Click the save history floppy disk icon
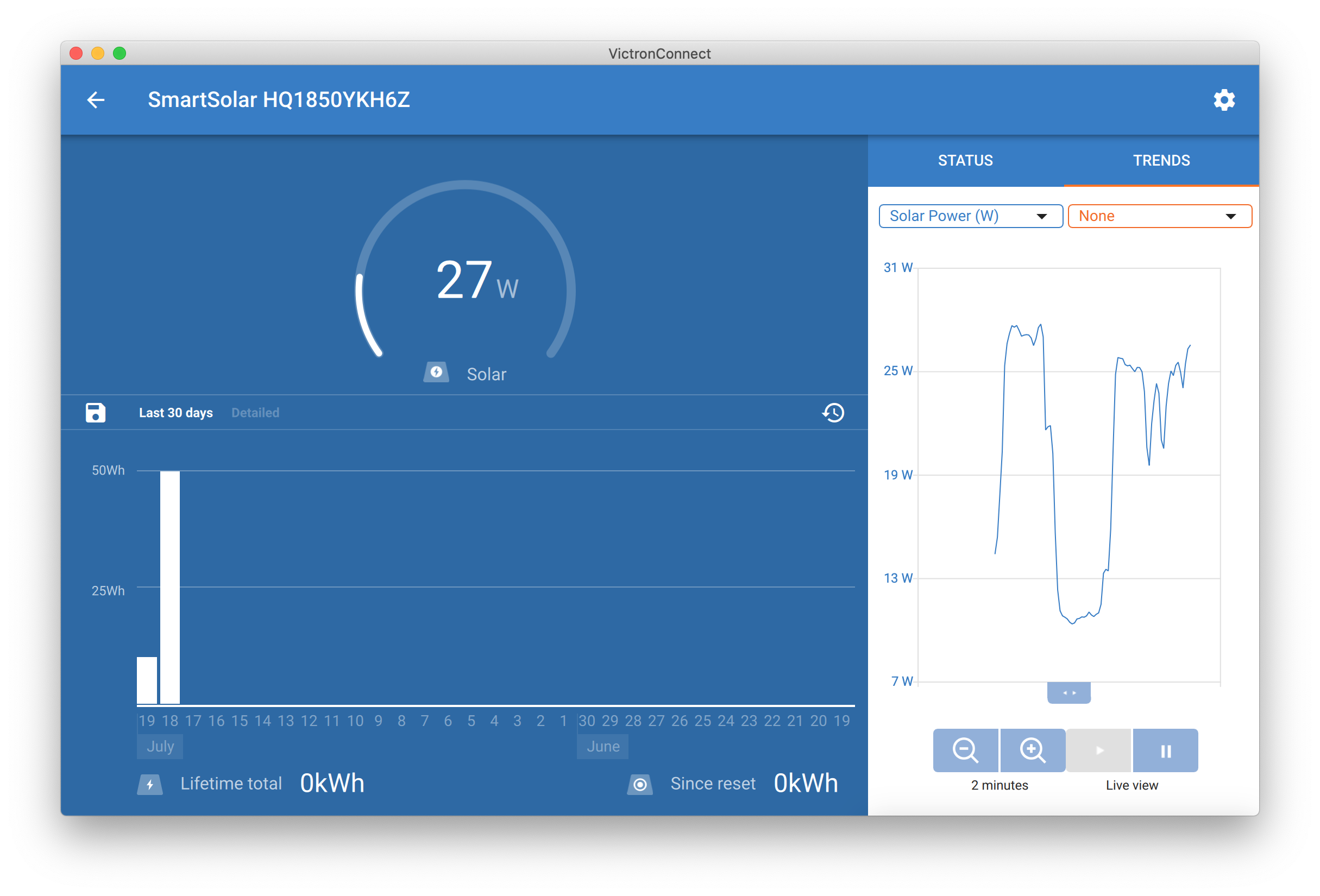Image resolution: width=1320 pixels, height=896 pixels. (96, 413)
